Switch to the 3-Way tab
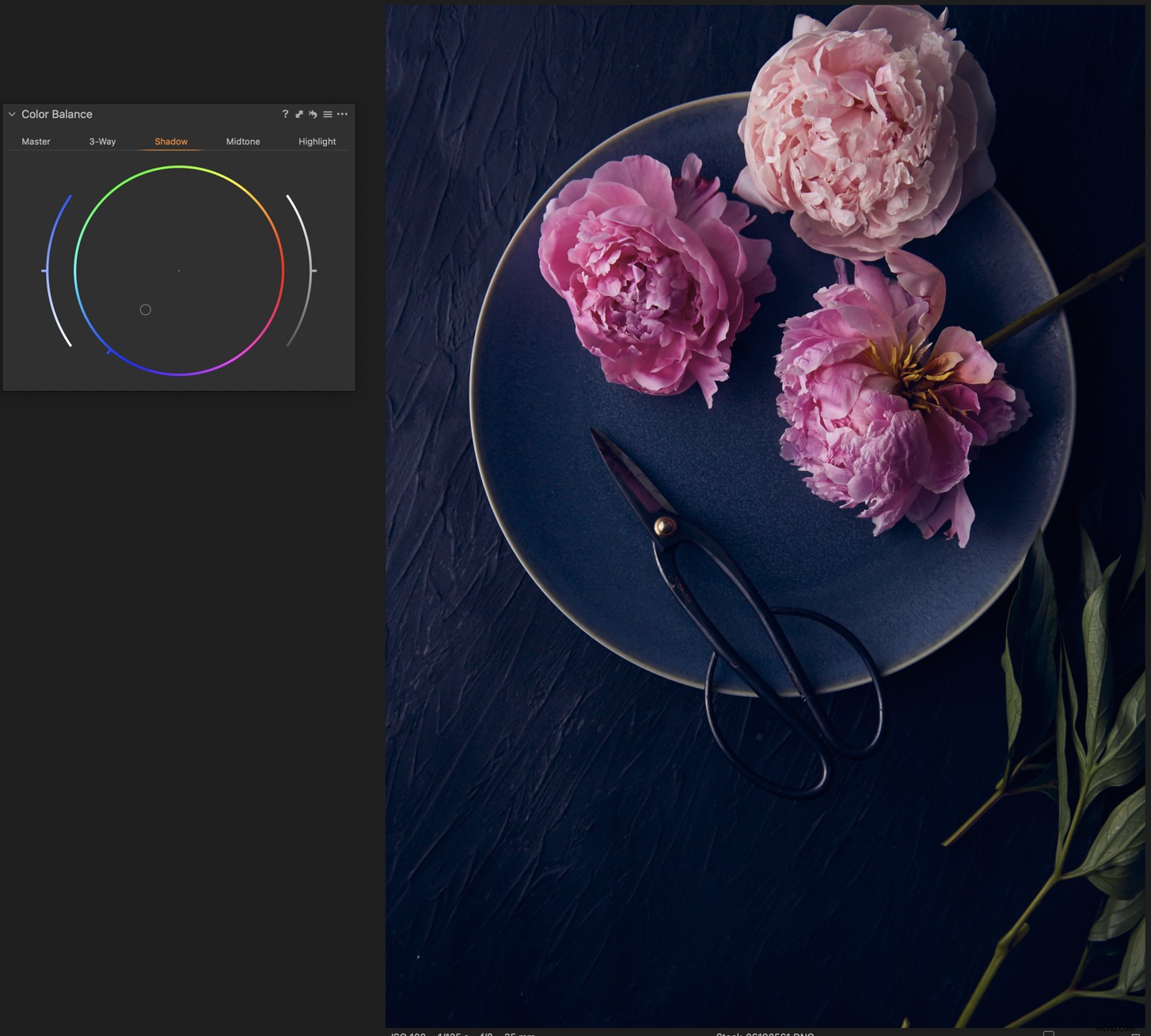The width and height of the screenshot is (1151, 1036). tap(102, 142)
